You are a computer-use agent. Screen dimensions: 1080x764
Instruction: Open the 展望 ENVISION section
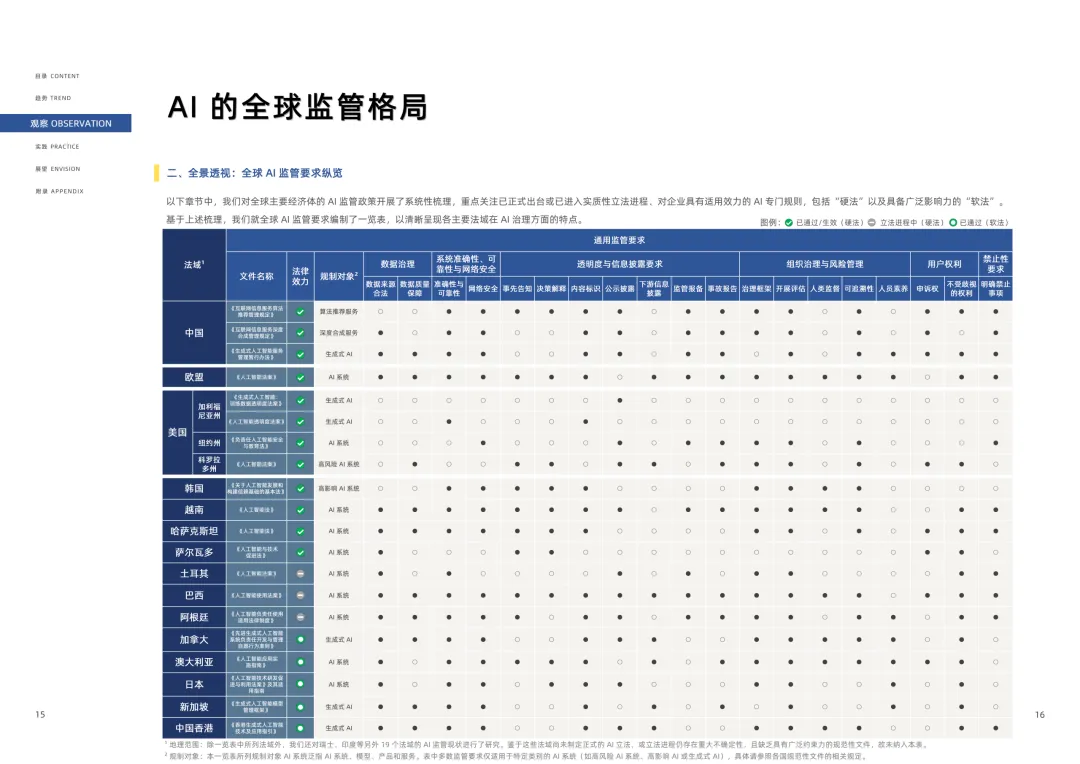(x=58, y=169)
